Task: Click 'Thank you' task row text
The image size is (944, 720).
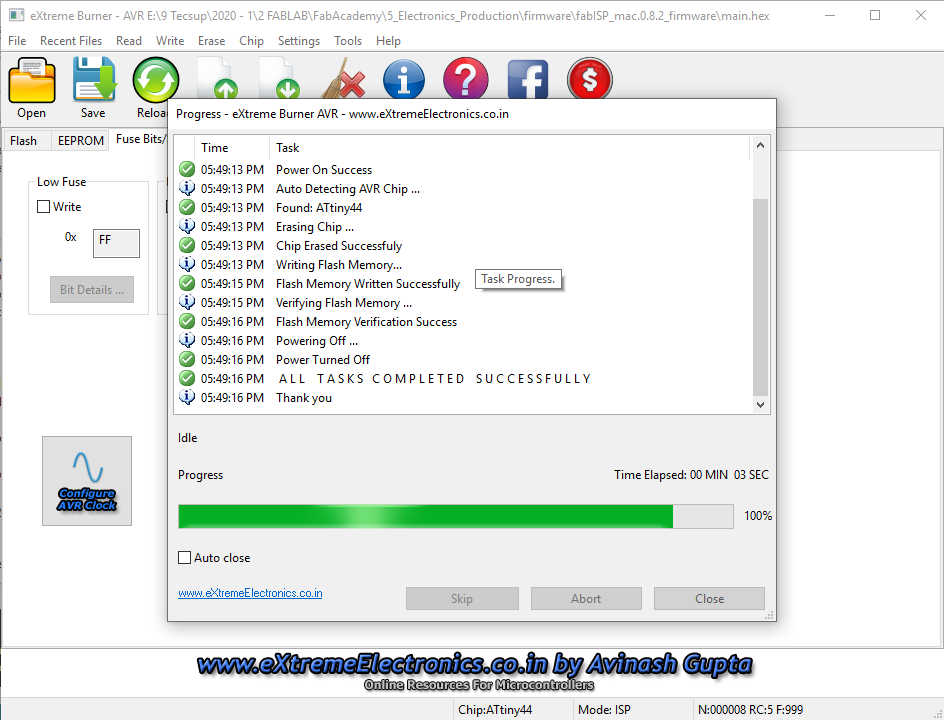Action: [x=303, y=398]
